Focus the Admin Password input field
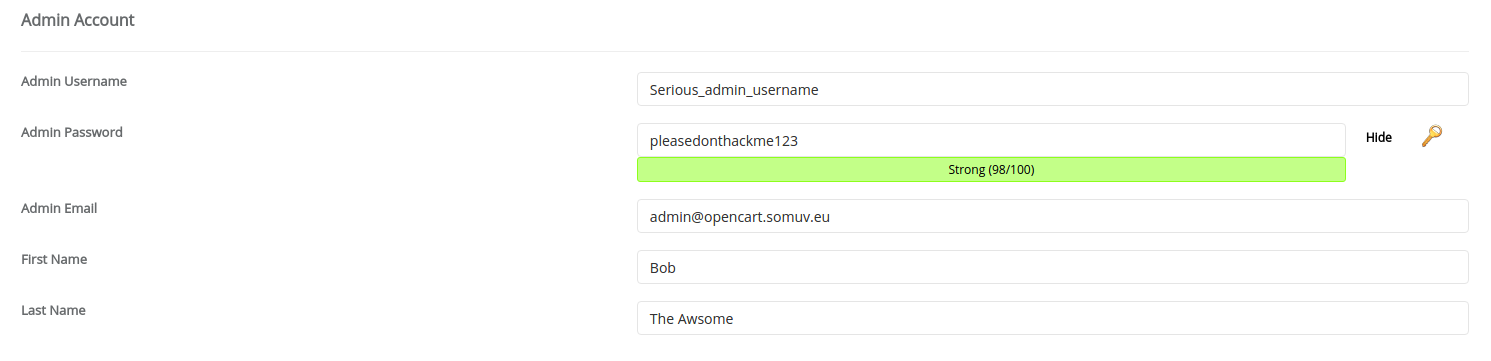The width and height of the screenshot is (1491, 361). click(x=991, y=140)
